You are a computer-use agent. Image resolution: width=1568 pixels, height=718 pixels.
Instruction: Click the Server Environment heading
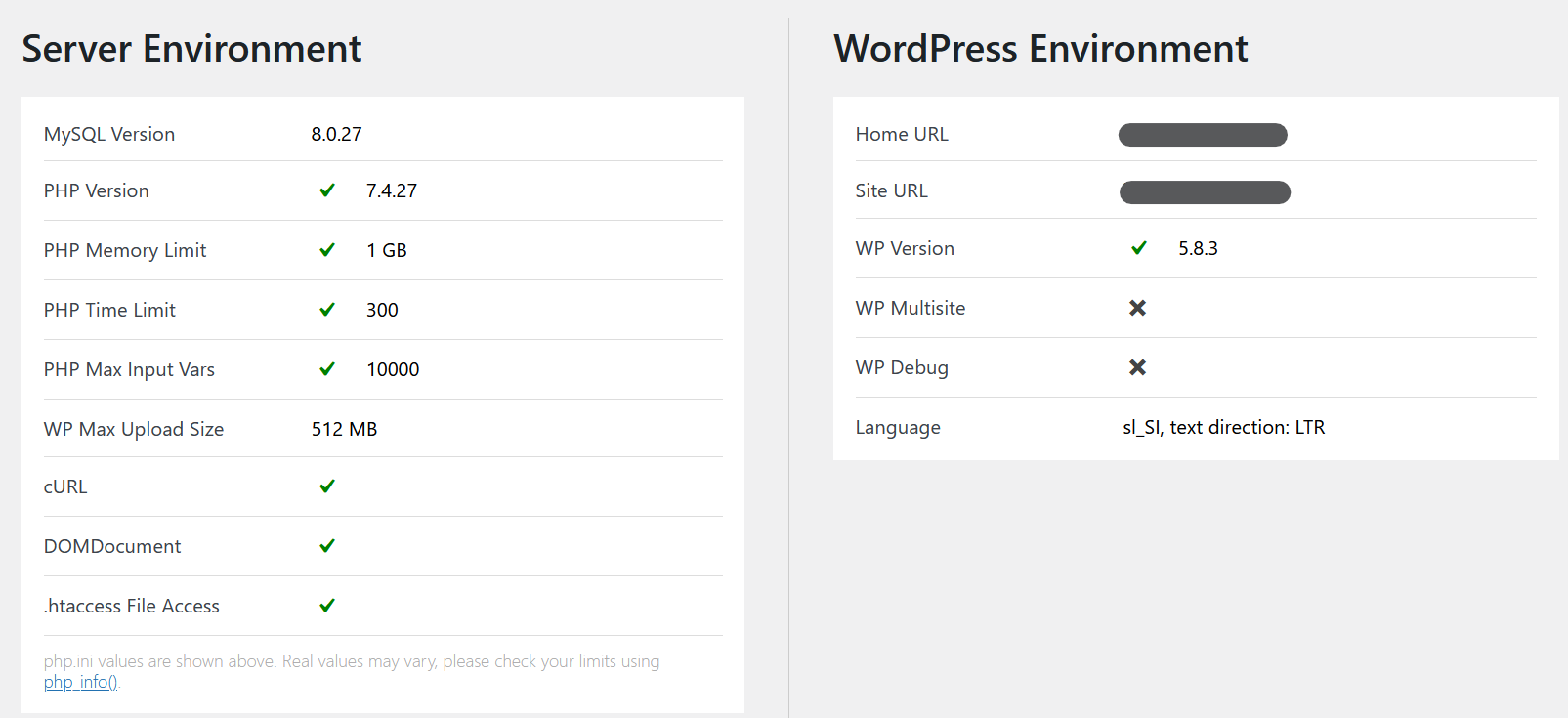point(191,49)
